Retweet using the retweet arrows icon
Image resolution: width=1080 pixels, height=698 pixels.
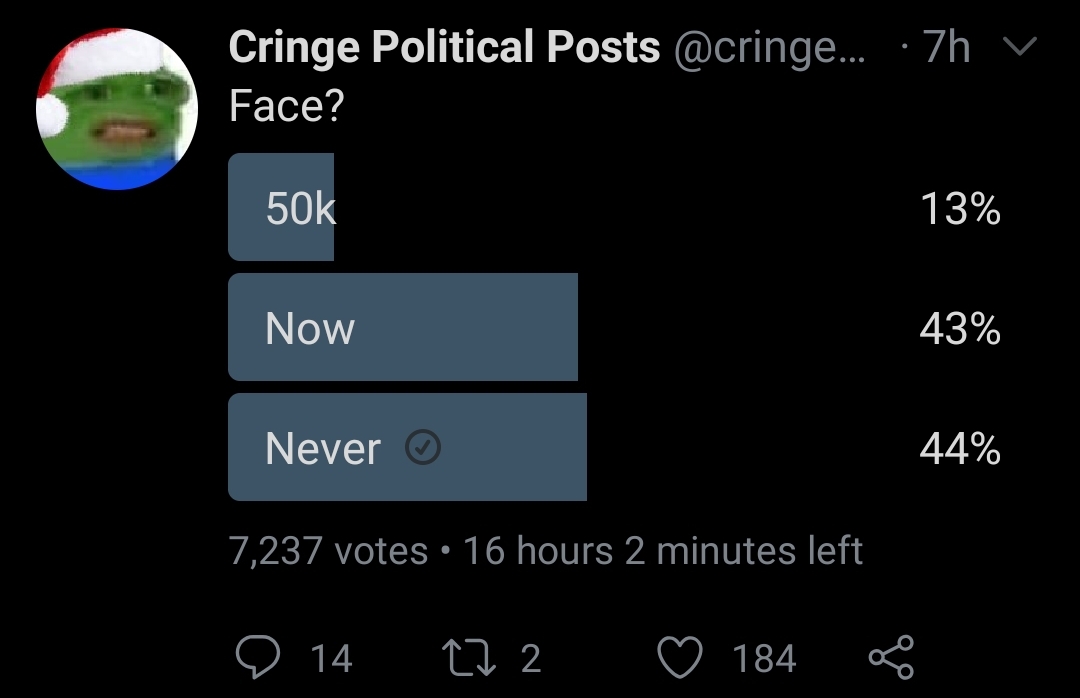(x=468, y=657)
